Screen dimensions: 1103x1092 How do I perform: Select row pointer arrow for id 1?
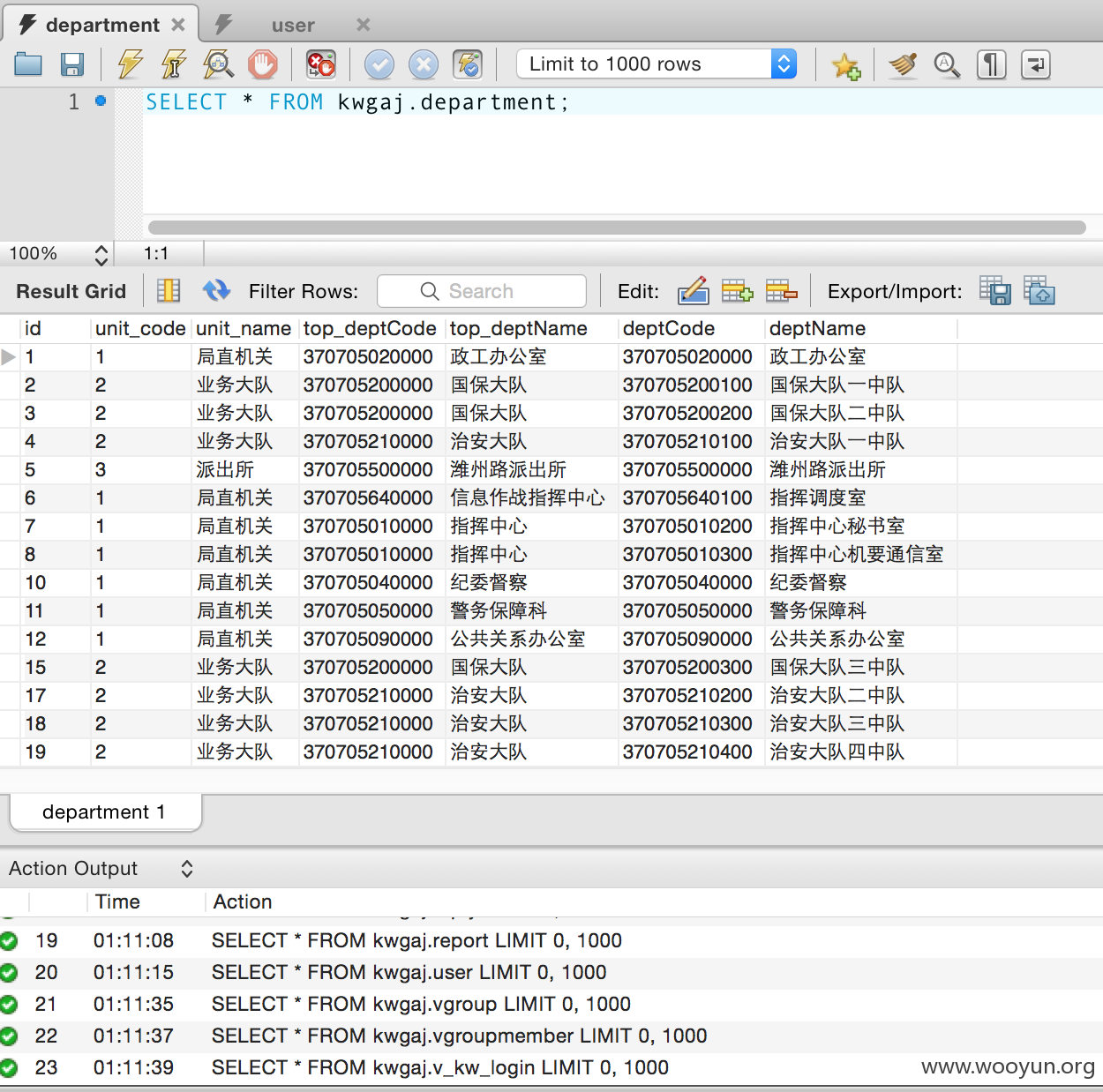click(9, 357)
